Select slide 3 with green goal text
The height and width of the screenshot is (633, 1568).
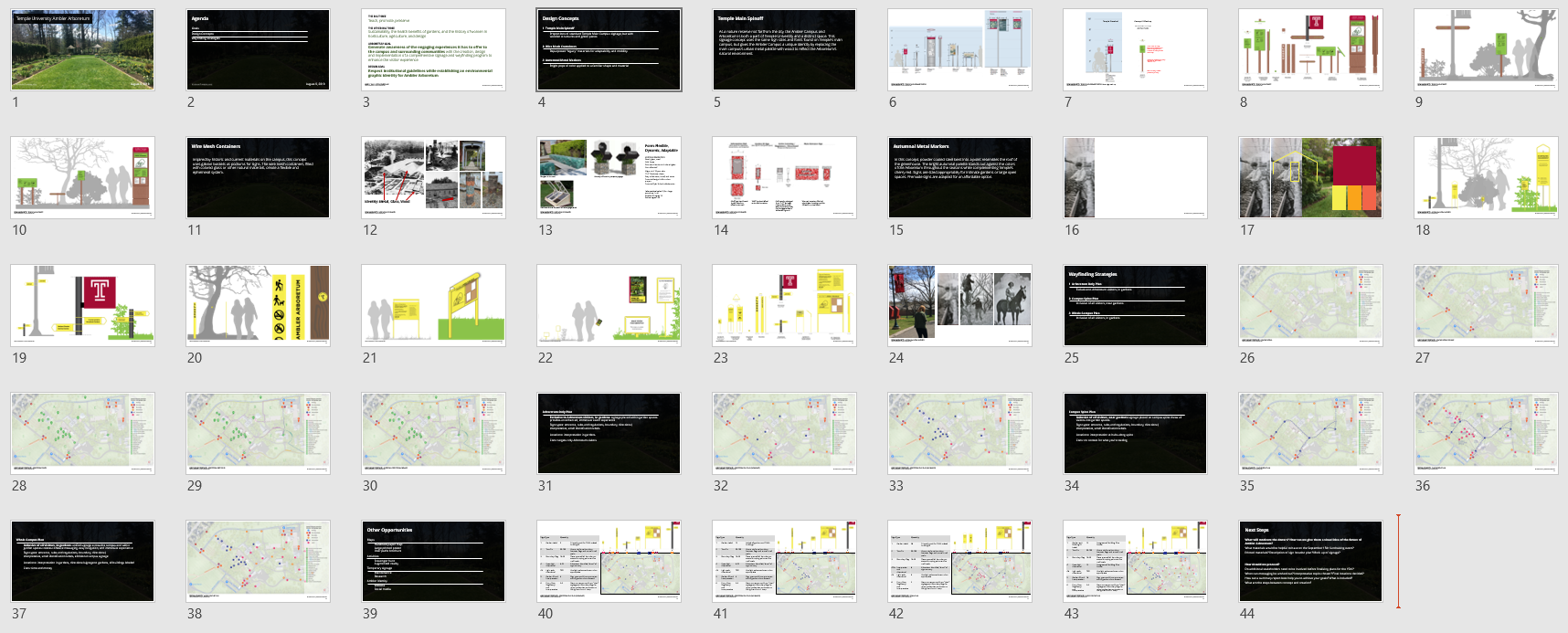point(434,50)
